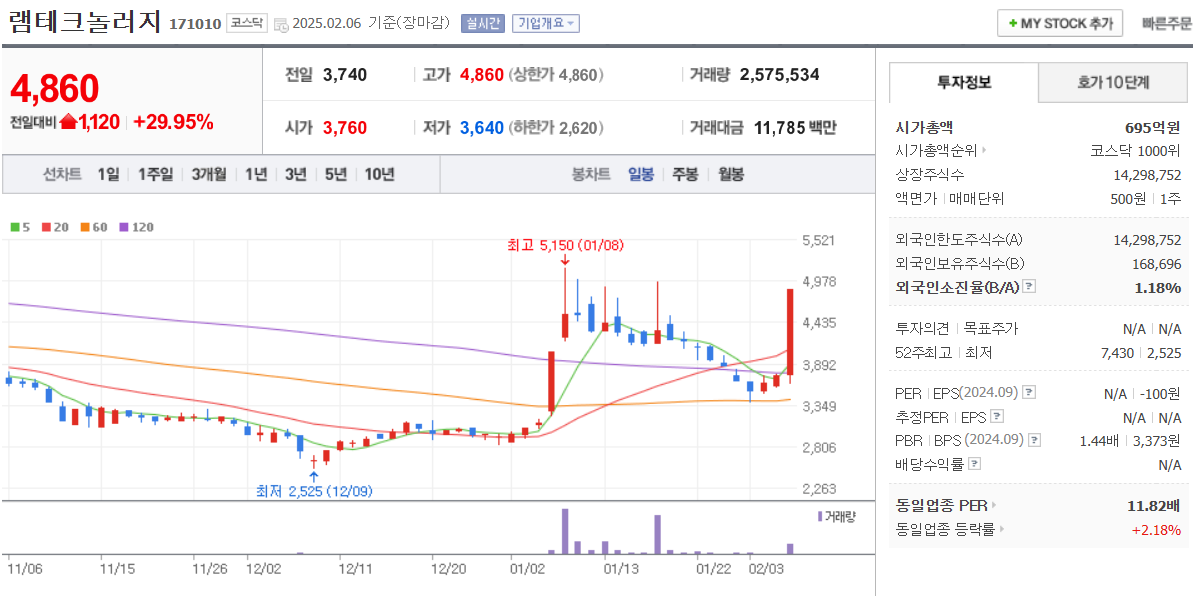Click the +29.95% change rate
Screen dimensions: 1193x596
(x=173, y=122)
